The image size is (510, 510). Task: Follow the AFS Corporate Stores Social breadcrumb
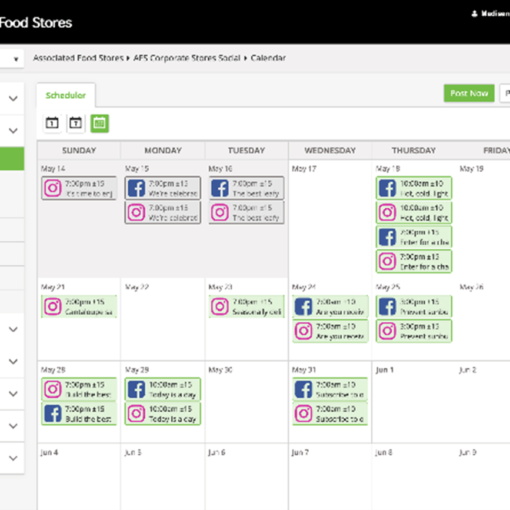tap(187, 58)
